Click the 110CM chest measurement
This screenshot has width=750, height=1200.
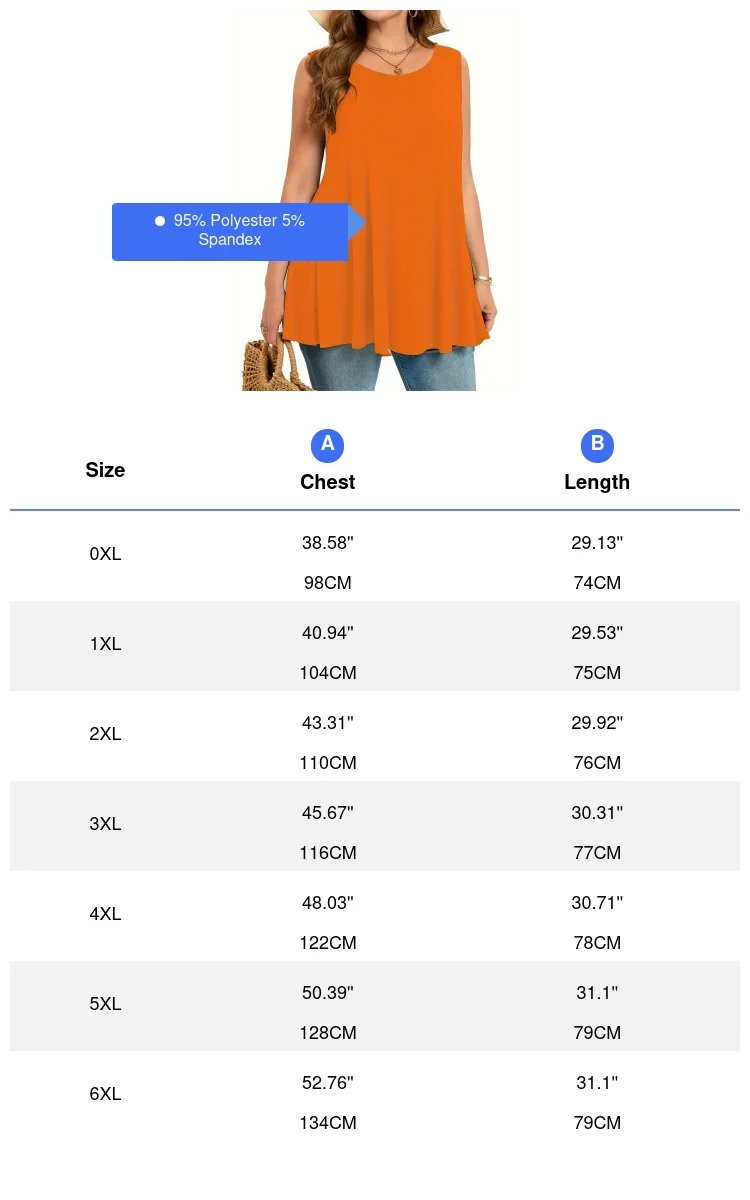point(327,763)
